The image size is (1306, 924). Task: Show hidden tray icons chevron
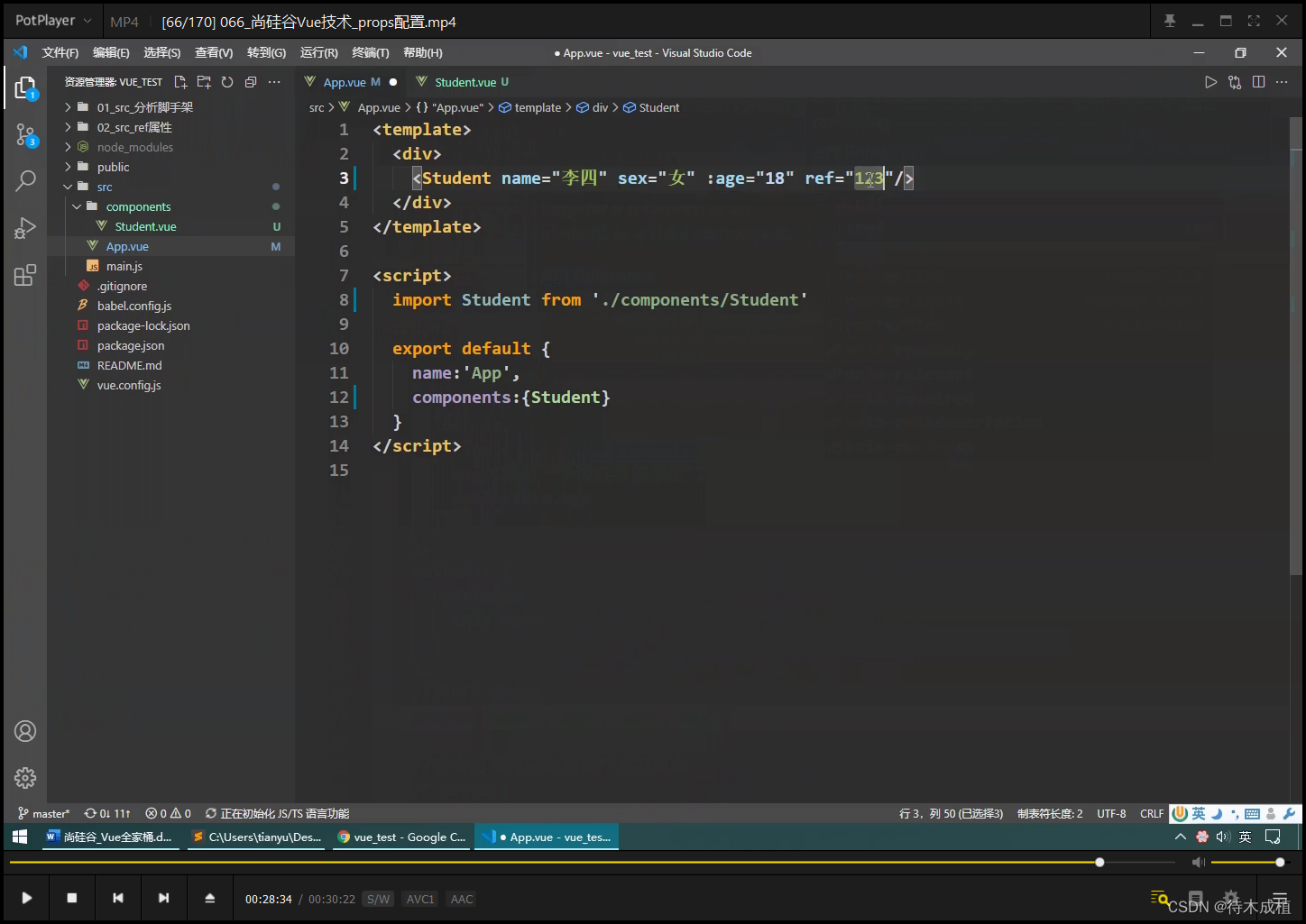tap(1180, 837)
